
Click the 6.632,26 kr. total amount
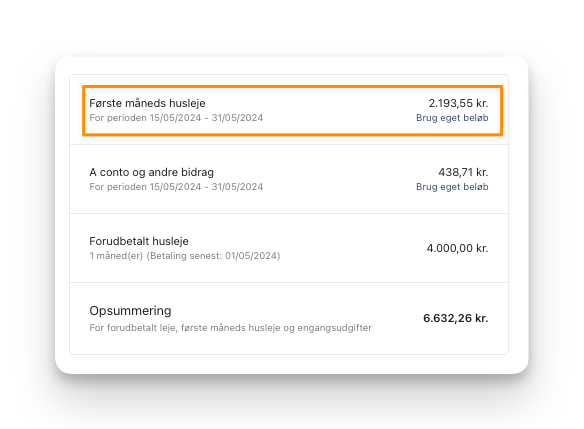[456, 318]
